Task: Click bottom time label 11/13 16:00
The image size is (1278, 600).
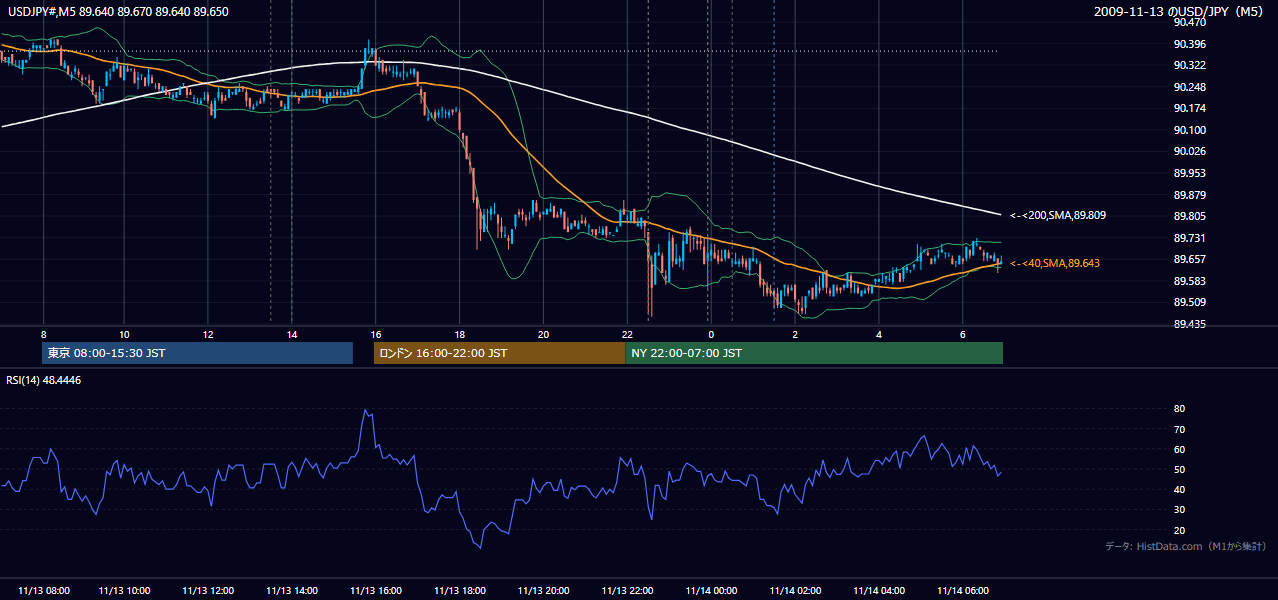Action: [x=376, y=591]
